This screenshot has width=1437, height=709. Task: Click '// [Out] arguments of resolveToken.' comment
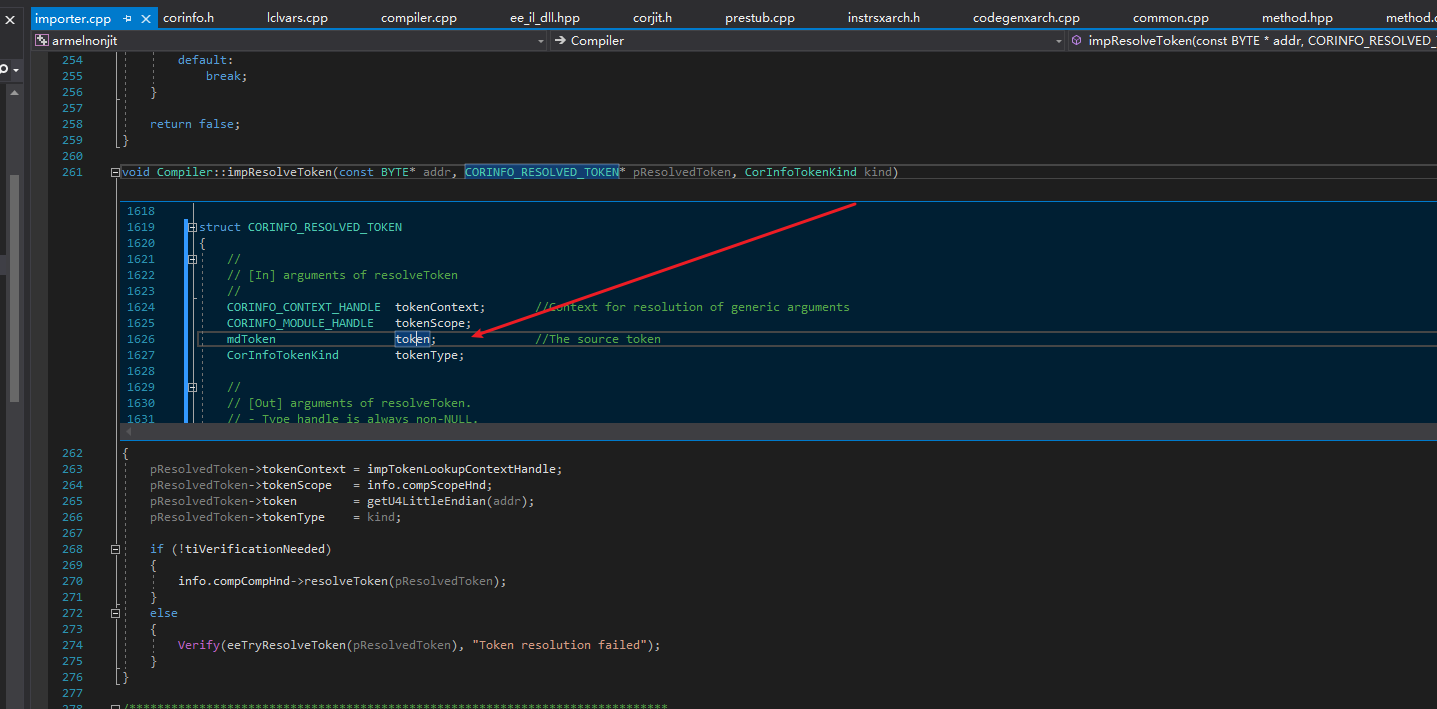(349, 403)
